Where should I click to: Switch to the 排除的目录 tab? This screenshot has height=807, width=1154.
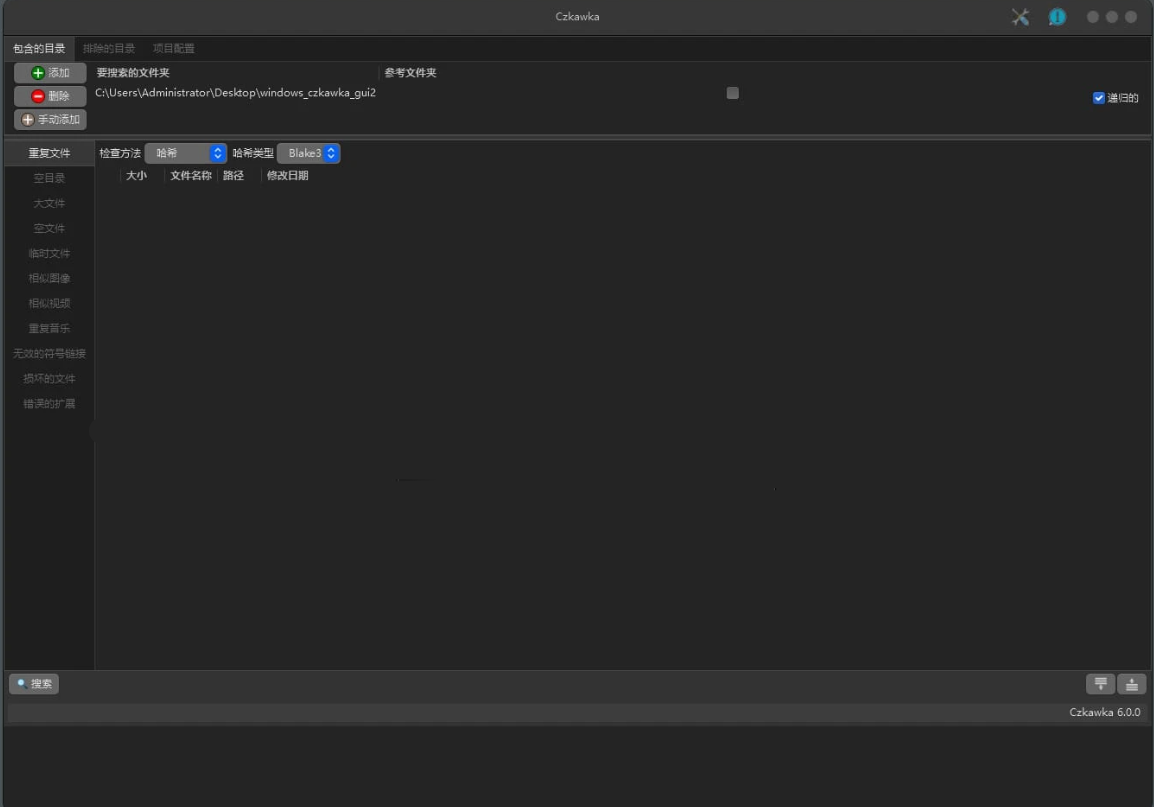pos(110,47)
